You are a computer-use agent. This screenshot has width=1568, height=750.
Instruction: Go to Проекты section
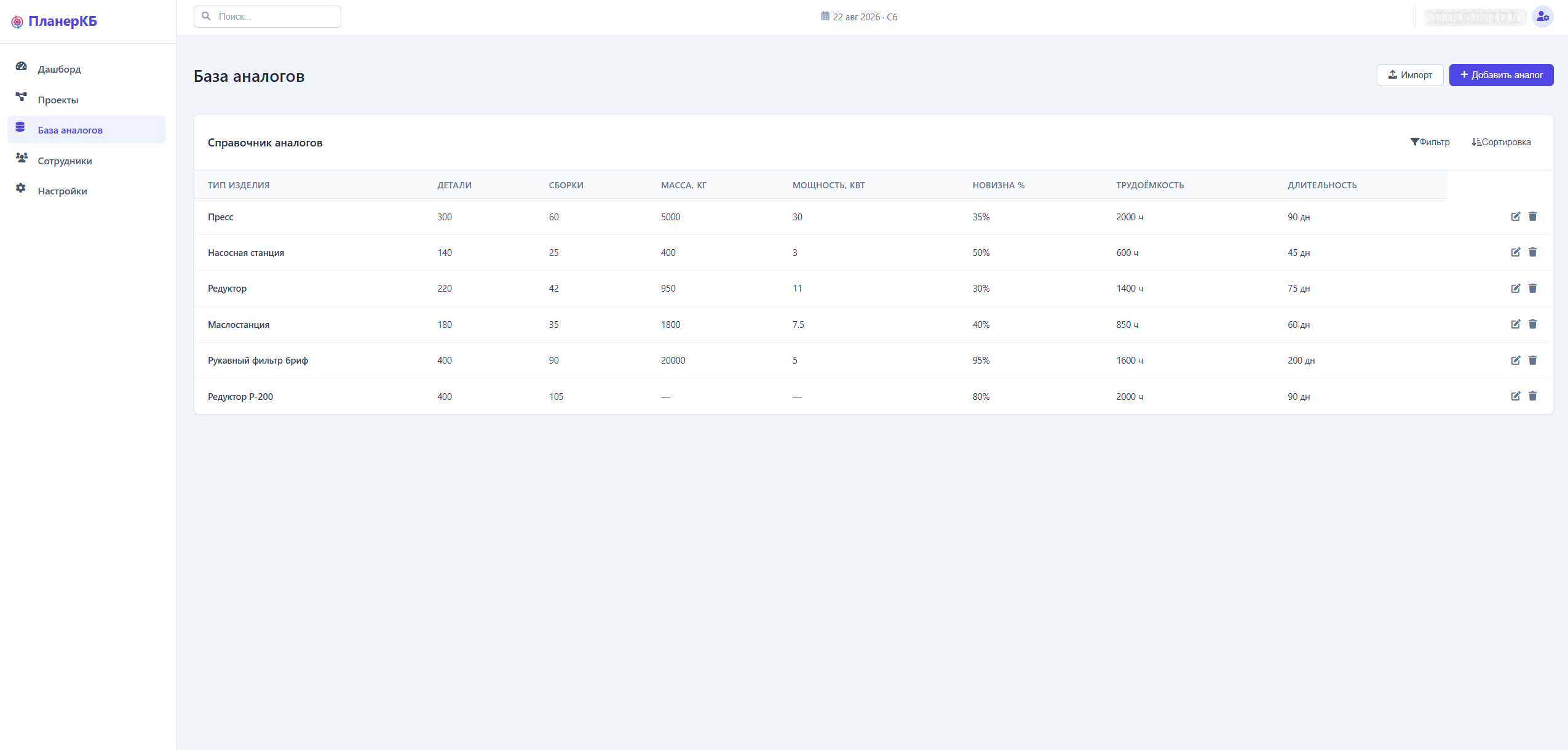coord(86,100)
